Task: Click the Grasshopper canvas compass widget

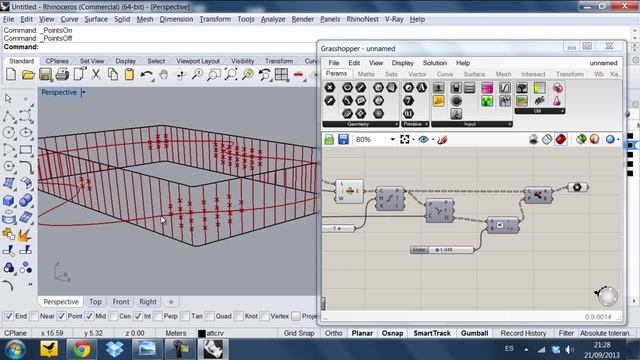Action: [x=607, y=296]
